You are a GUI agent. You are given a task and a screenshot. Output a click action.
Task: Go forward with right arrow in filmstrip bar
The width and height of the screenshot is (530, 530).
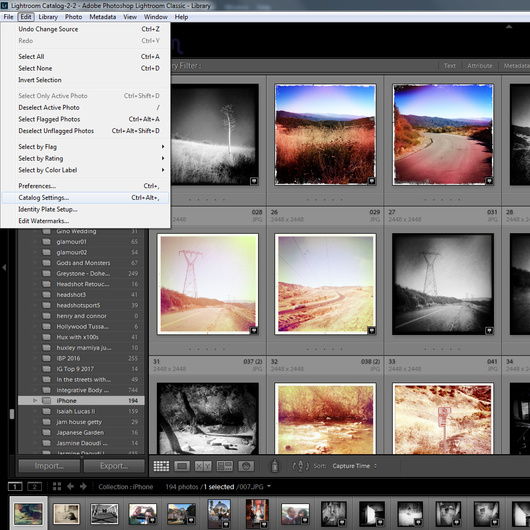pyautogui.click(x=83, y=486)
